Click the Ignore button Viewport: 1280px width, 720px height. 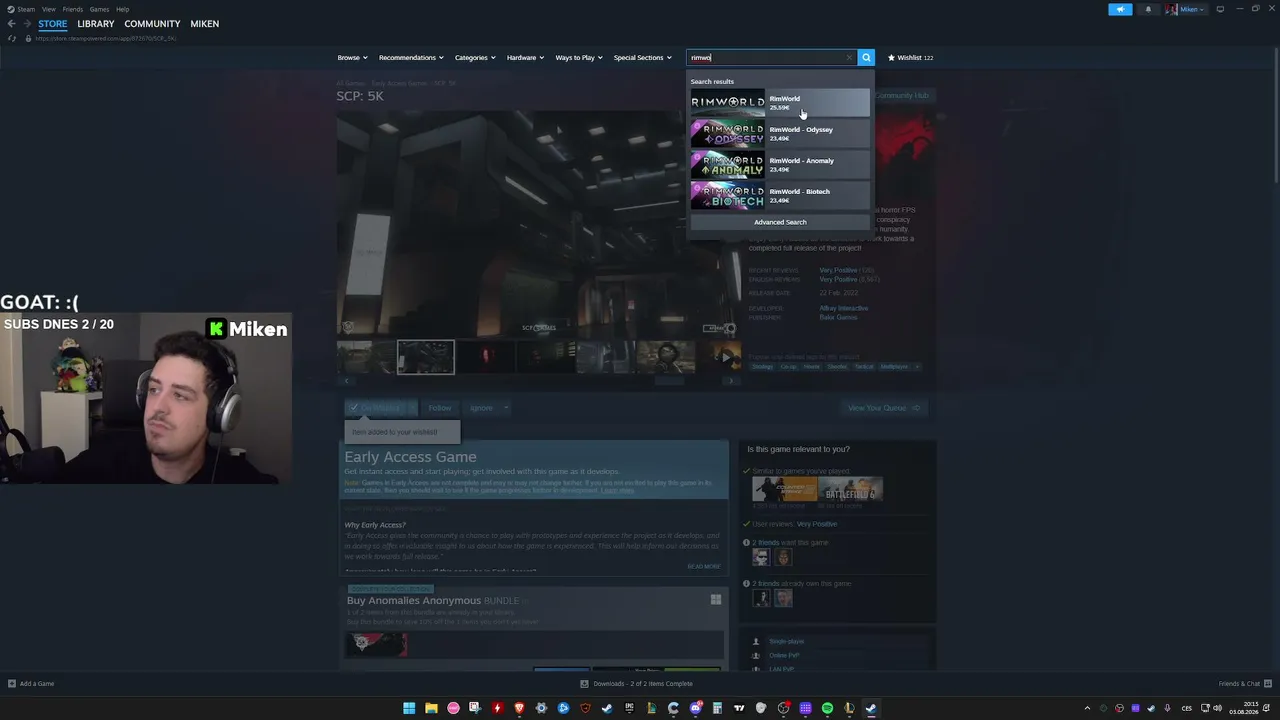coord(481,408)
